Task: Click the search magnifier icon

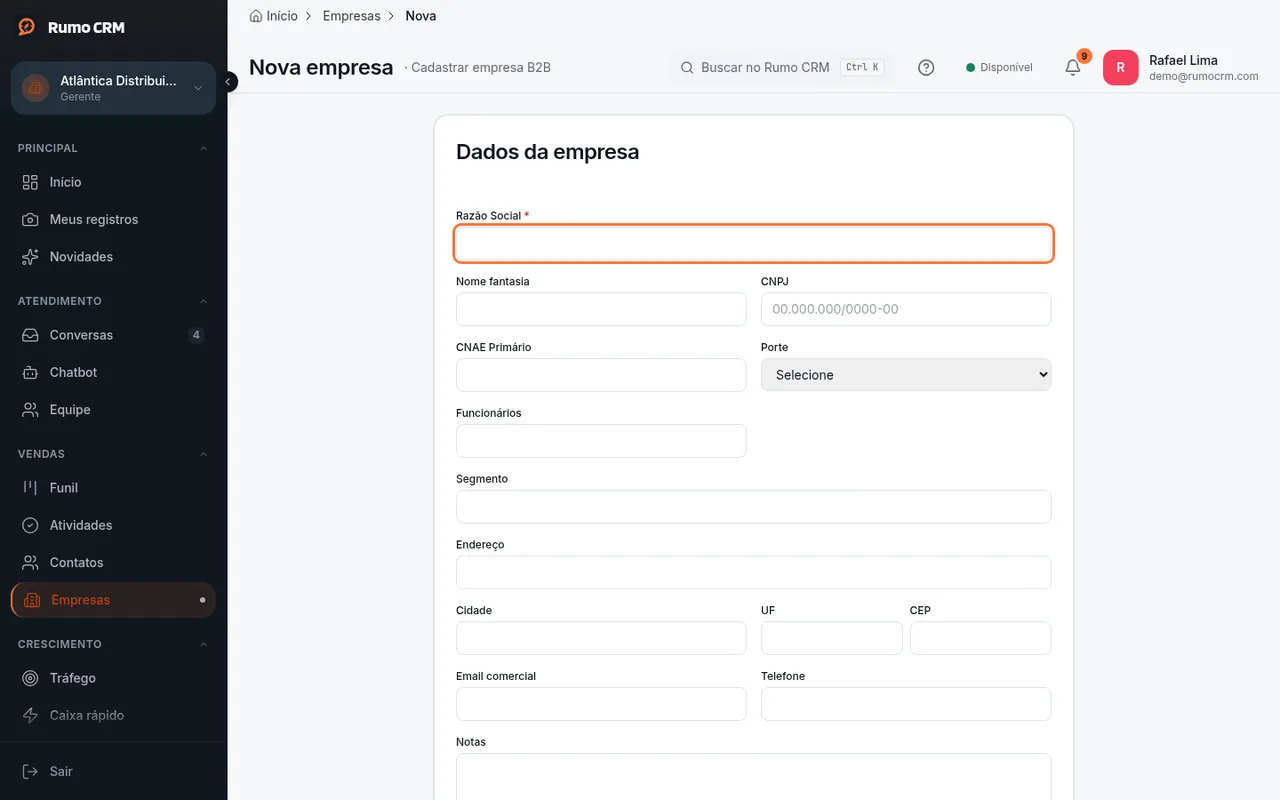Action: [687, 68]
